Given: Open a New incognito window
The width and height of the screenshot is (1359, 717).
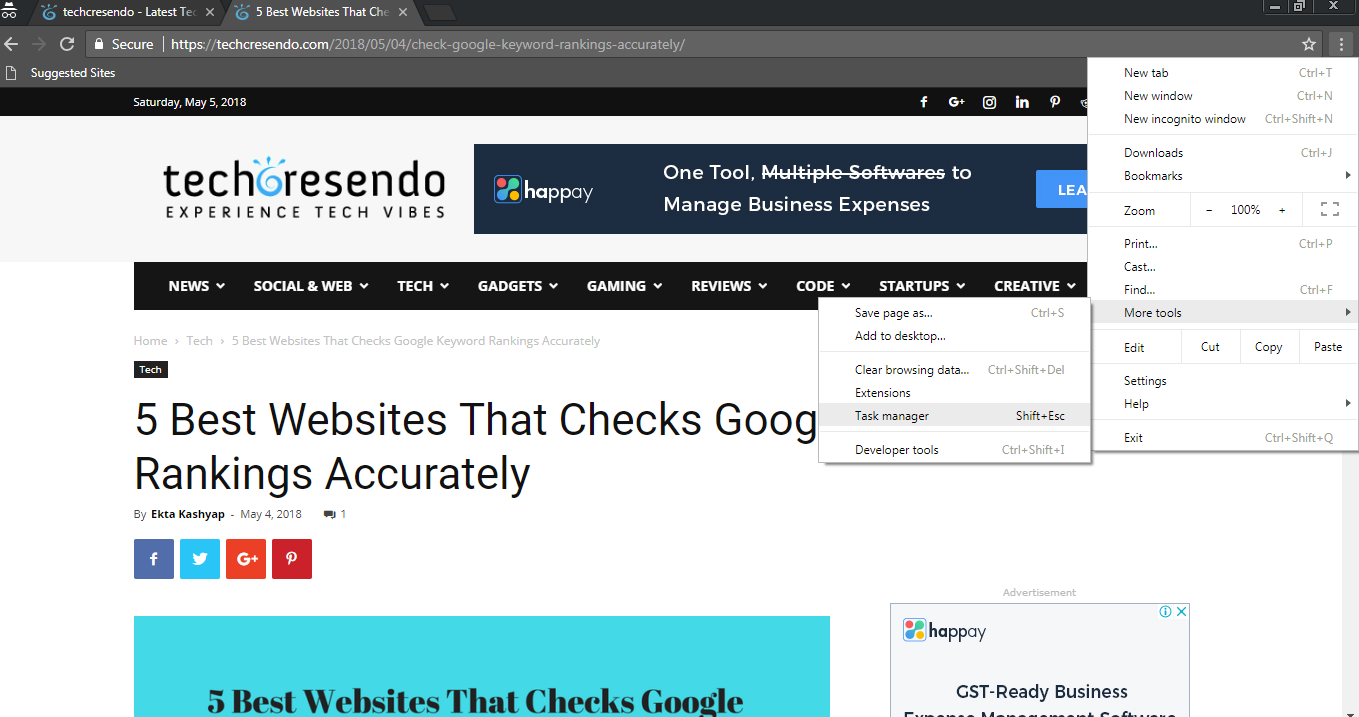Looking at the screenshot, I should pos(1223,119).
